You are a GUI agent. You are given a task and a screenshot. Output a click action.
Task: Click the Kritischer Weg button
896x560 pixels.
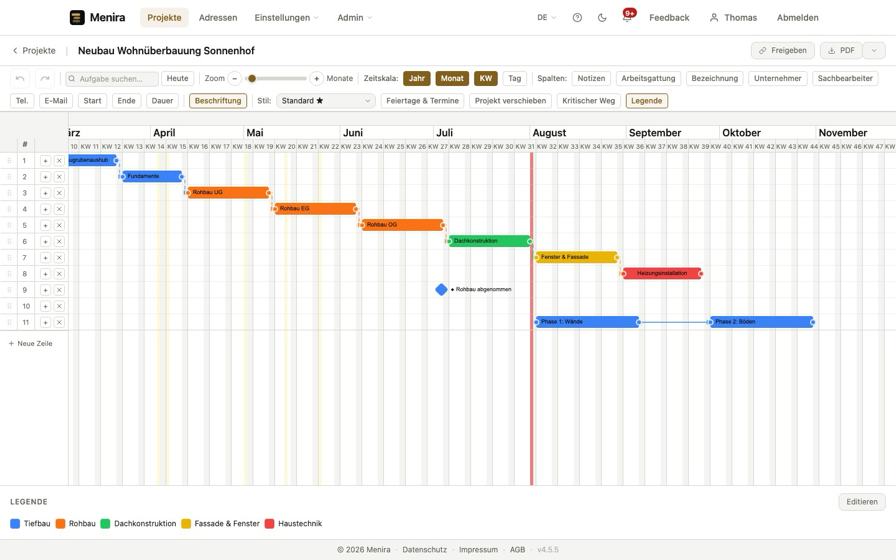coord(589,101)
